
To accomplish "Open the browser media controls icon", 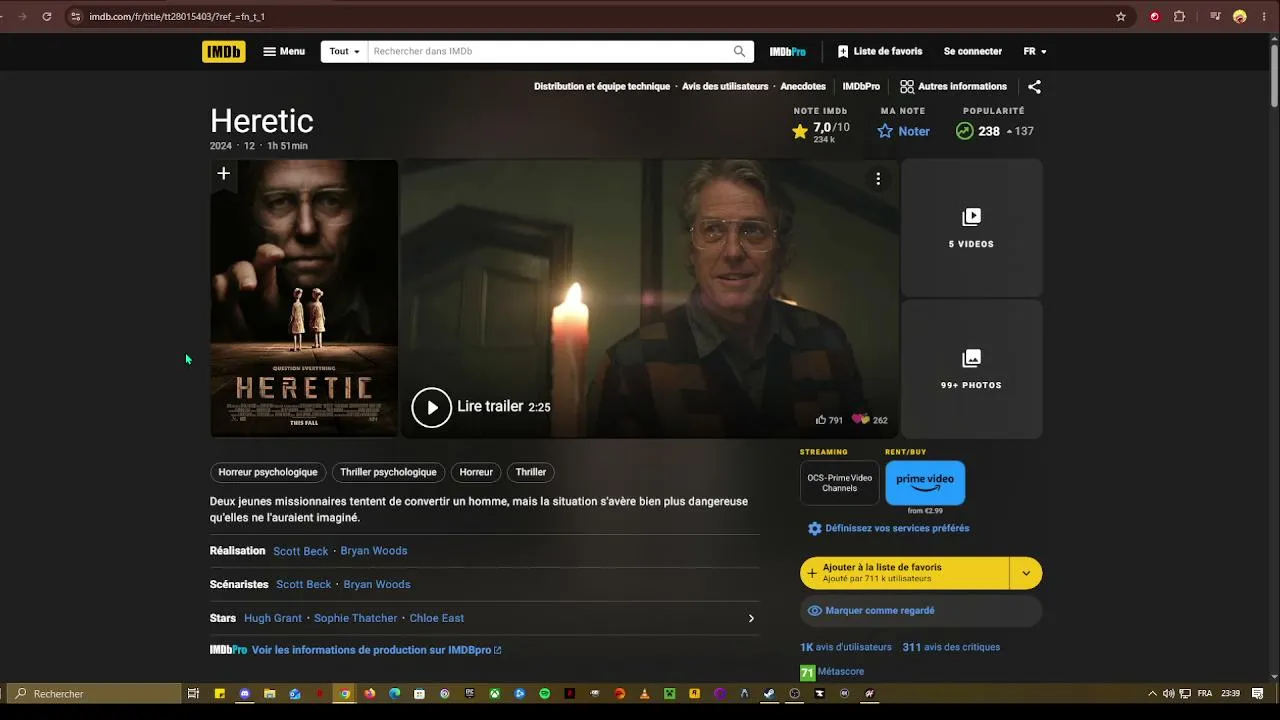I will [1215, 16].
